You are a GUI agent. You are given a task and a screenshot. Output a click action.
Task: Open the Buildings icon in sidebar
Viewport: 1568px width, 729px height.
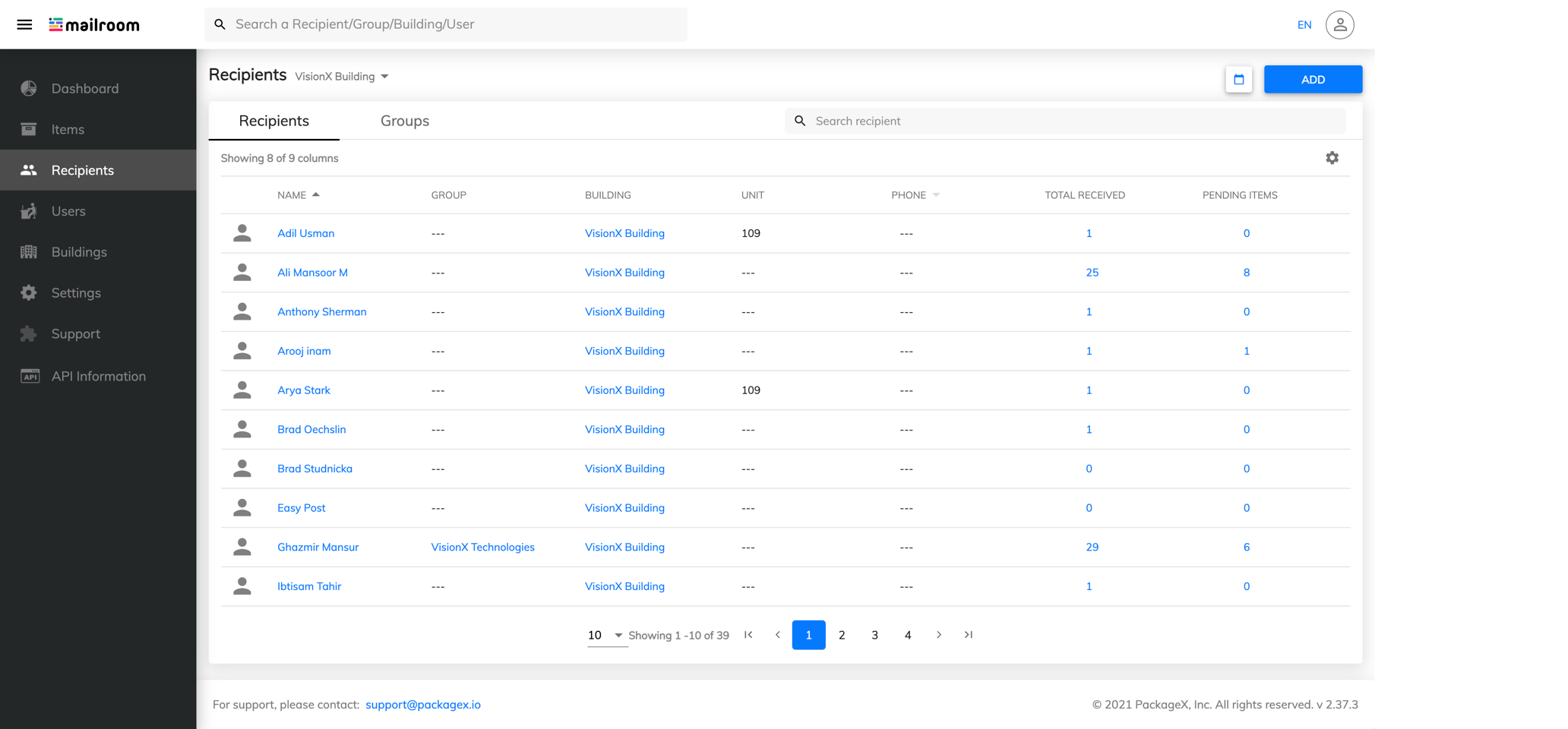[x=28, y=251]
